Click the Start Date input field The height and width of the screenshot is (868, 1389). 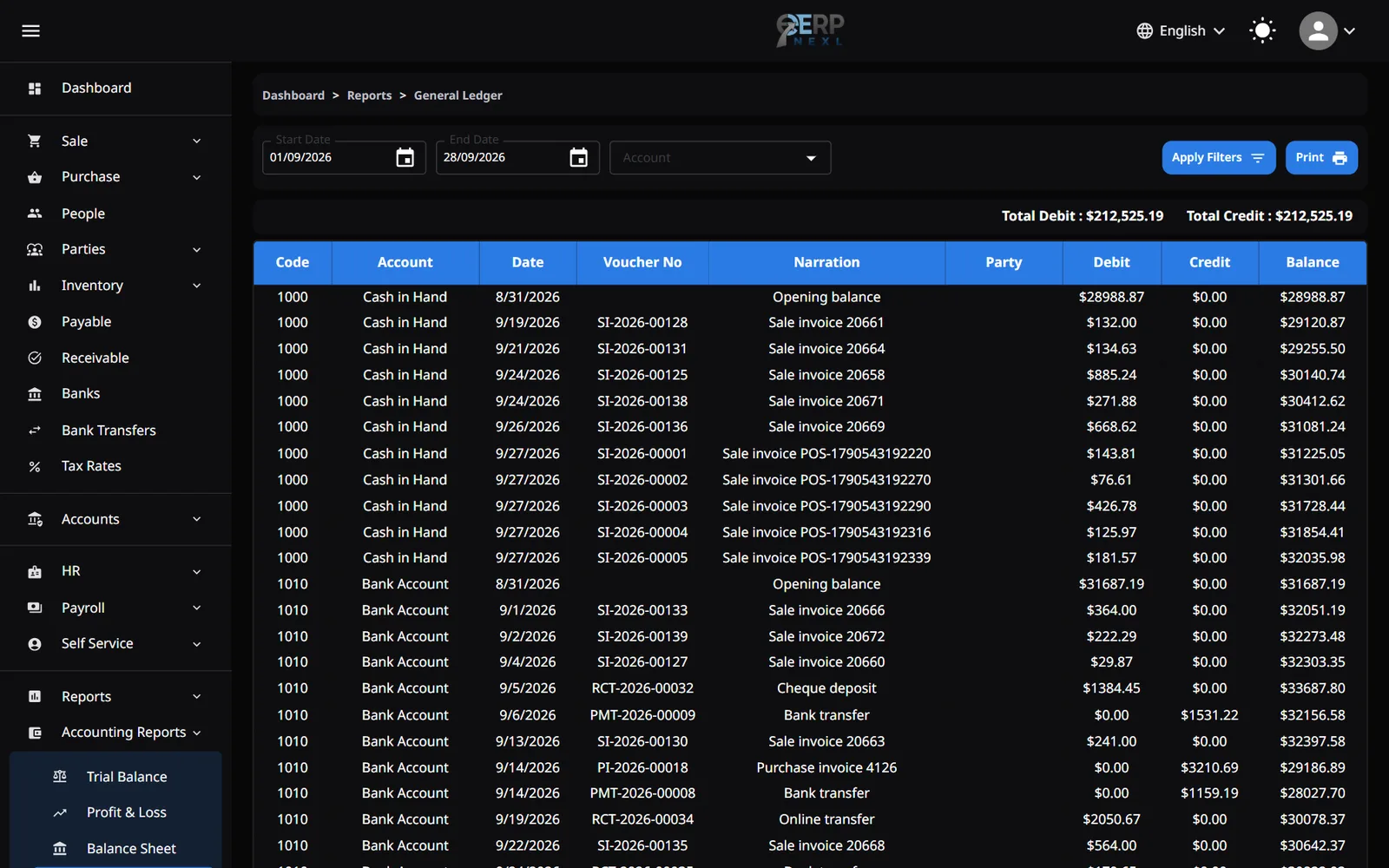tap(344, 158)
